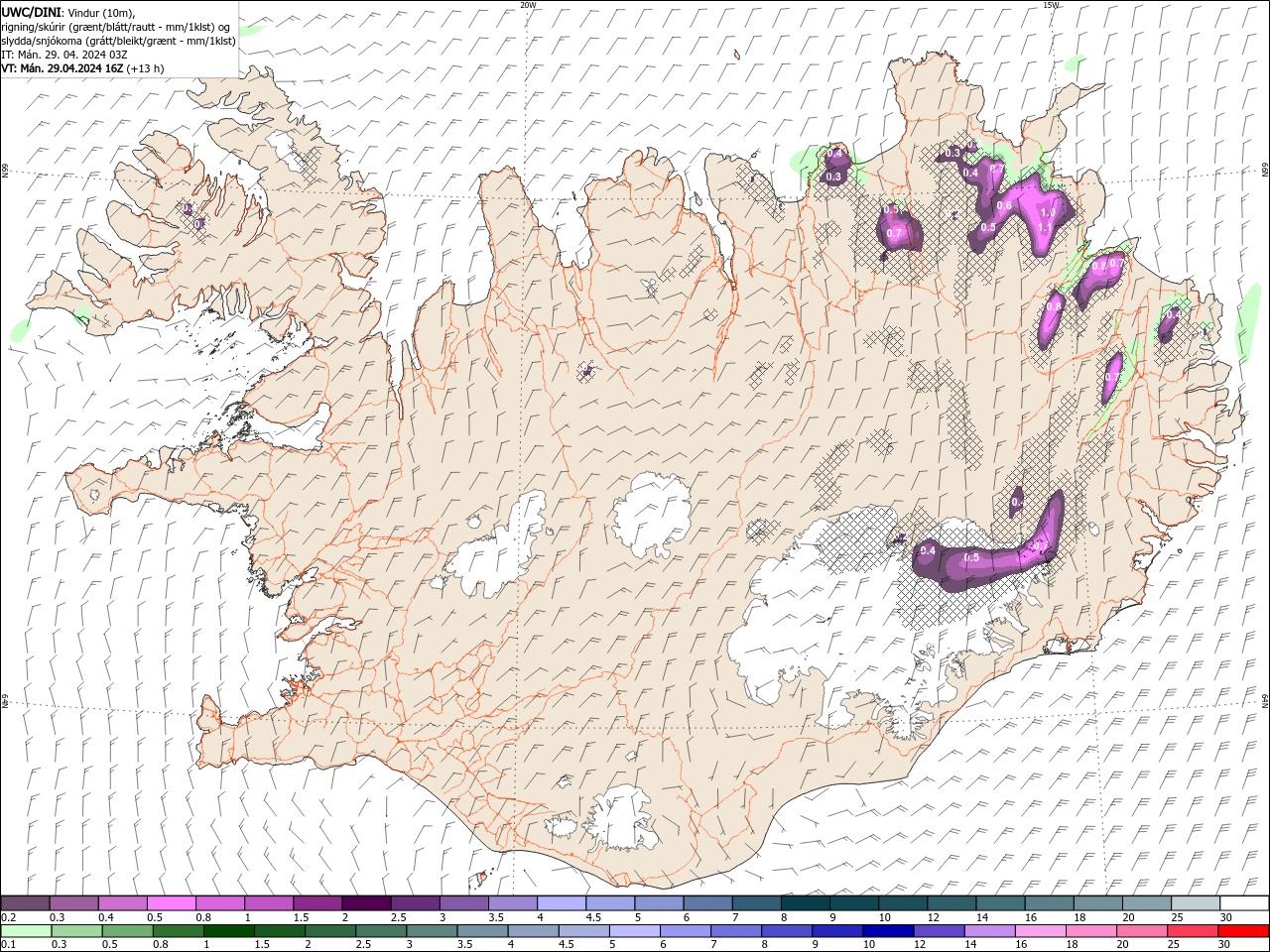Click the 'slydda/snjókoma' description line

point(119,41)
